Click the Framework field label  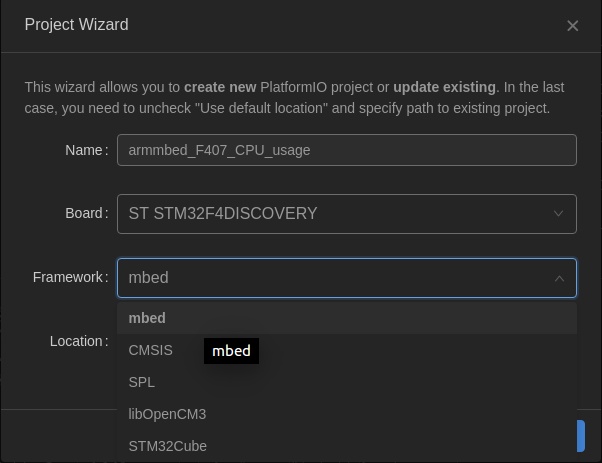(x=69, y=277)
